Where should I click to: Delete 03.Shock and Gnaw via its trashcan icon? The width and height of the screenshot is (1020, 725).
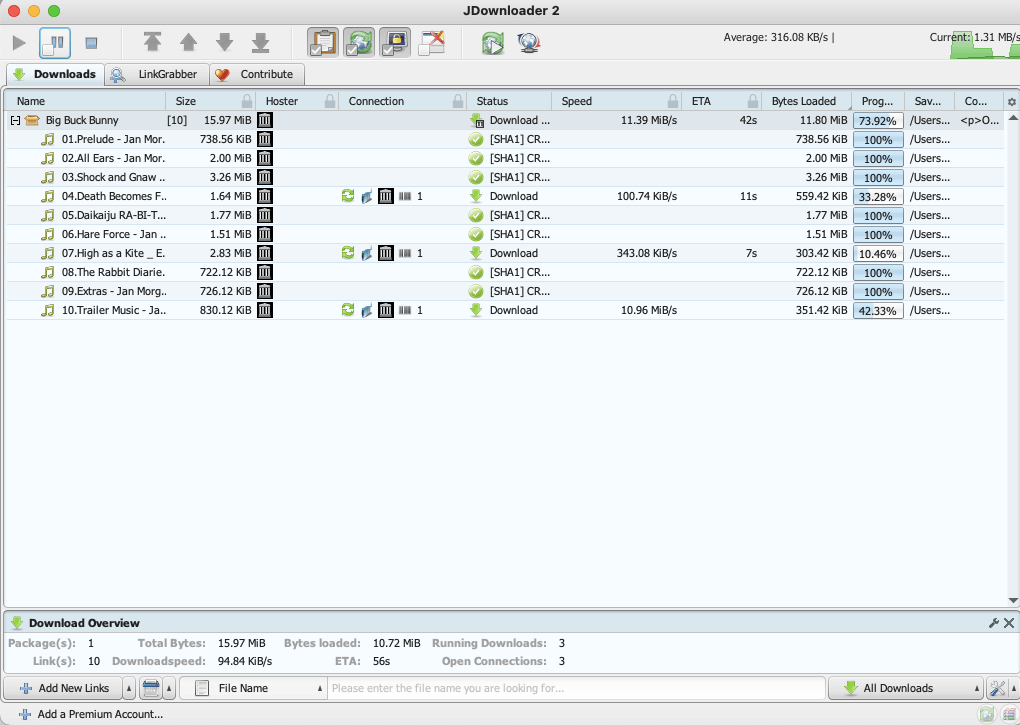pyautogui.click(x=264, y=177)
